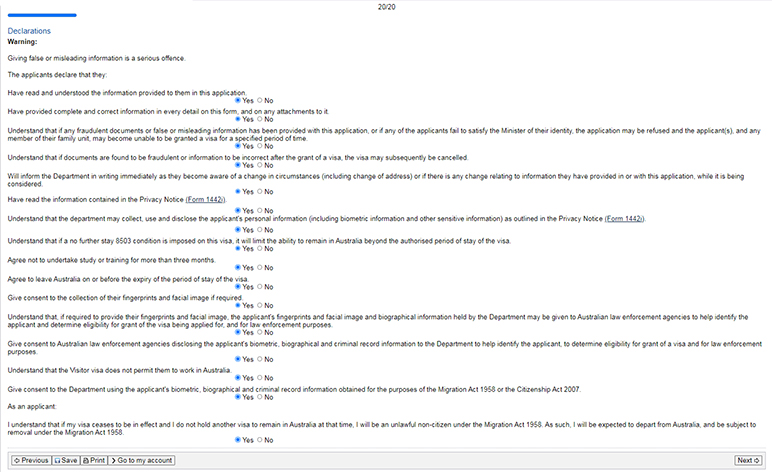The image size is (772, 472).
Task: Click the blue progress bar above Declarations
Action: pos(42,15)
